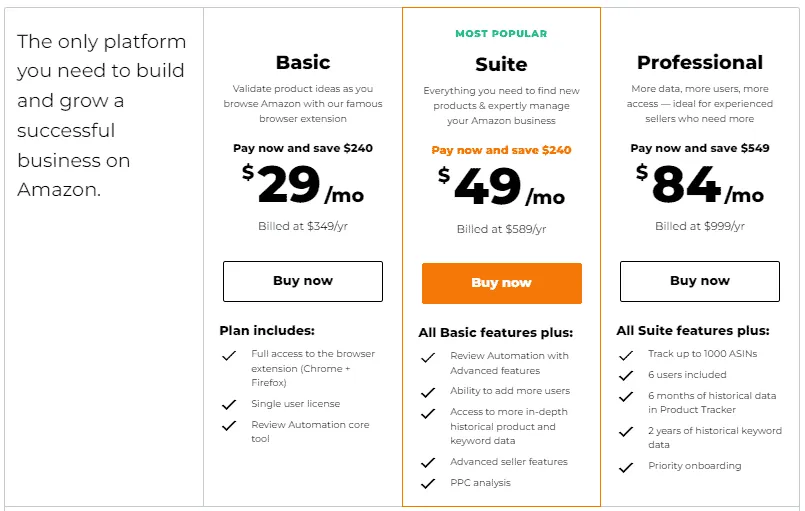
Task: Click checkmark next to PPC analysis
Action: tap(428, 483)
